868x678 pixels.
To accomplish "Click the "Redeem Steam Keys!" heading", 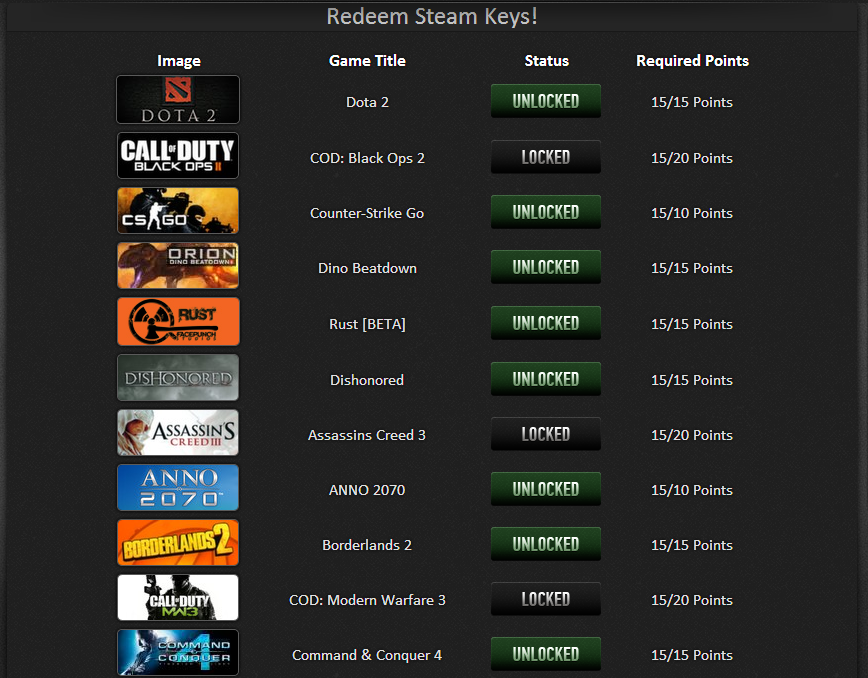I will pos(432,17).
